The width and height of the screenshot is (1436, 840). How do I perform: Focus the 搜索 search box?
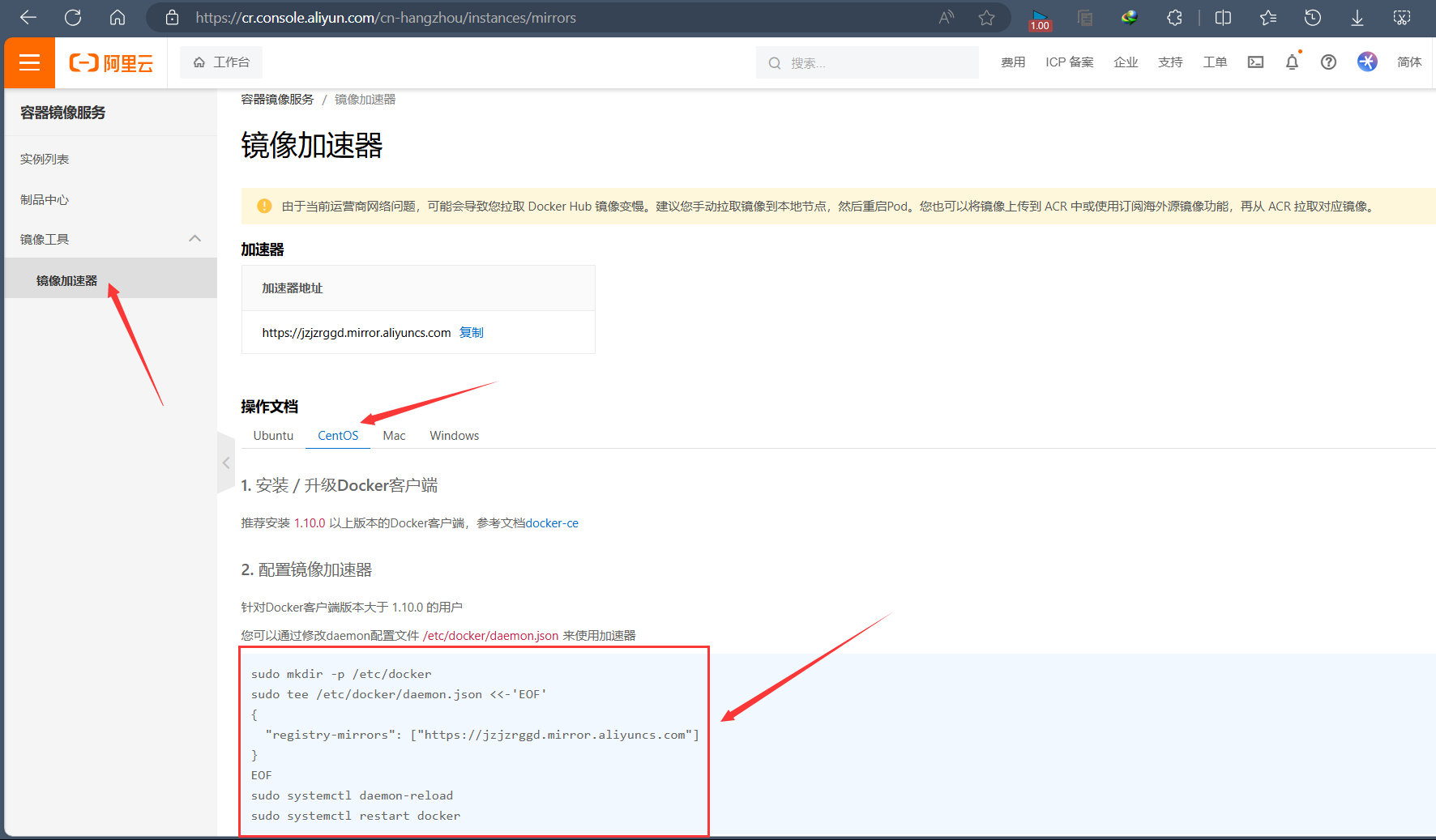pos(867,62)
